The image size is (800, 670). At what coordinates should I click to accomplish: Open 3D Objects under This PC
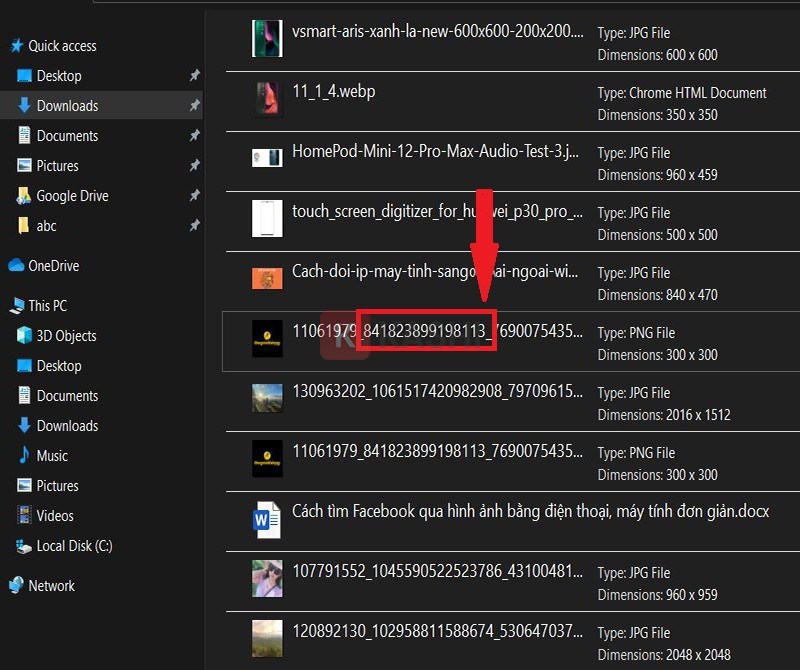[66, 336]
